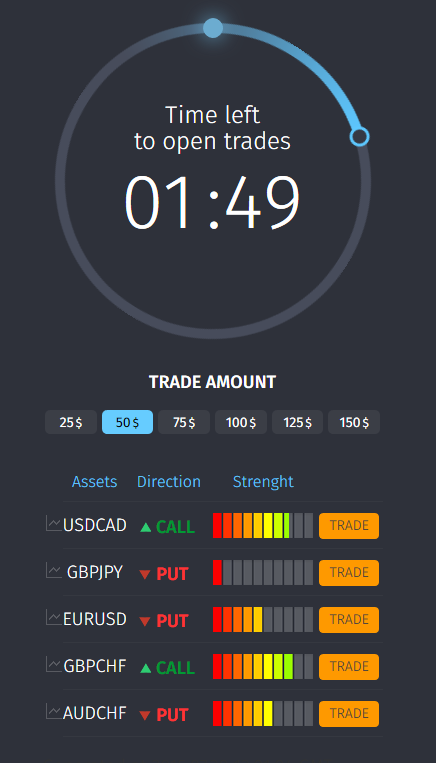436x763 pixels.
Task: Open the GBPJPY chart icon
Action: tap(54, 571)
